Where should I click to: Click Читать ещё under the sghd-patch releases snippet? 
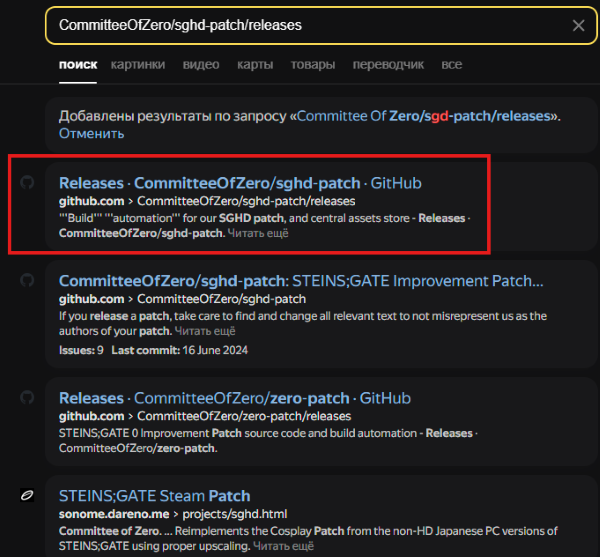pyautogui.click(x=258, y=233)
